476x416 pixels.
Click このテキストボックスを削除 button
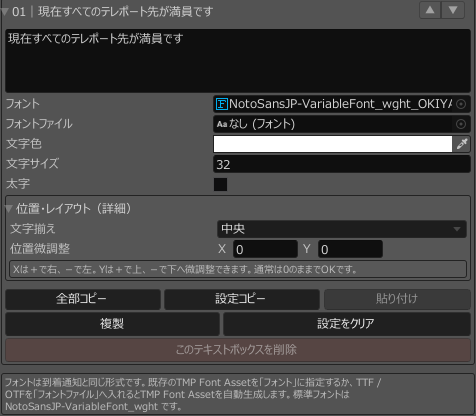coord(238,350)
